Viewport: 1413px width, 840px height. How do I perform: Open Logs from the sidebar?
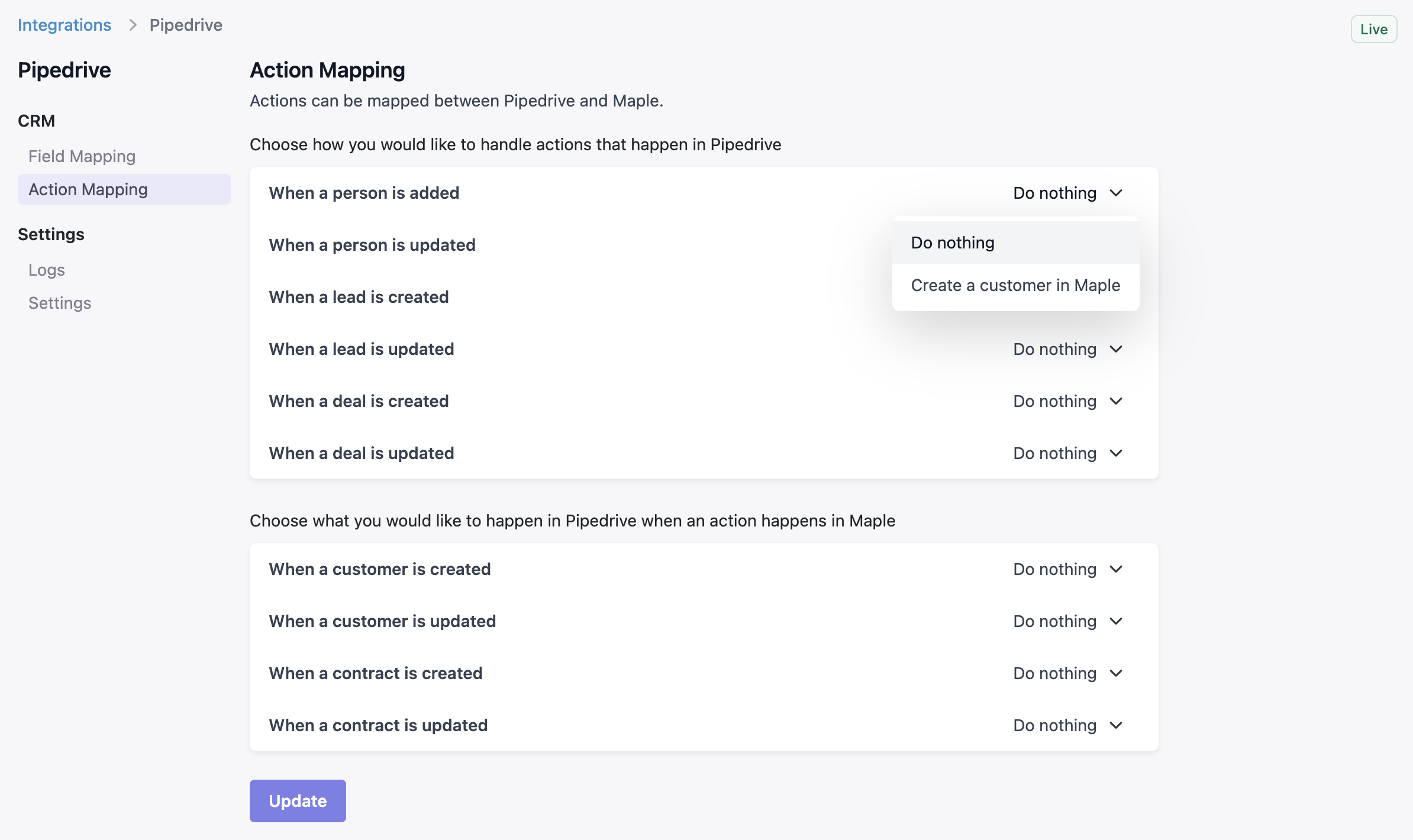(47, 270)
